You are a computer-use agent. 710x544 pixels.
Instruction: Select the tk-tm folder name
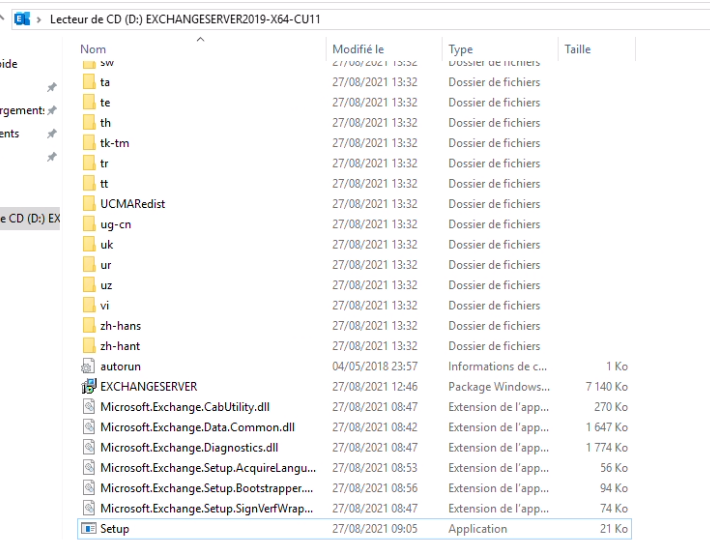pyautogui.click(x=115, y=143)
